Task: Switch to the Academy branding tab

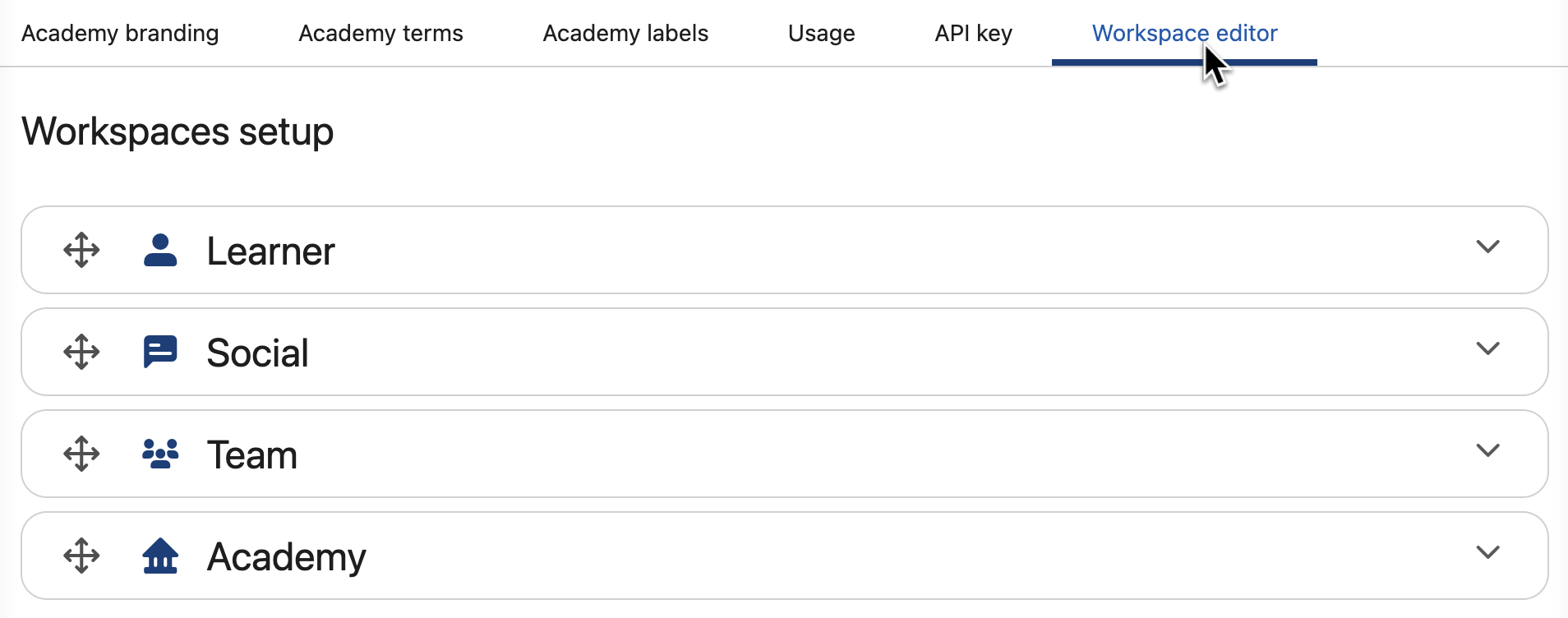Action: 120,33
